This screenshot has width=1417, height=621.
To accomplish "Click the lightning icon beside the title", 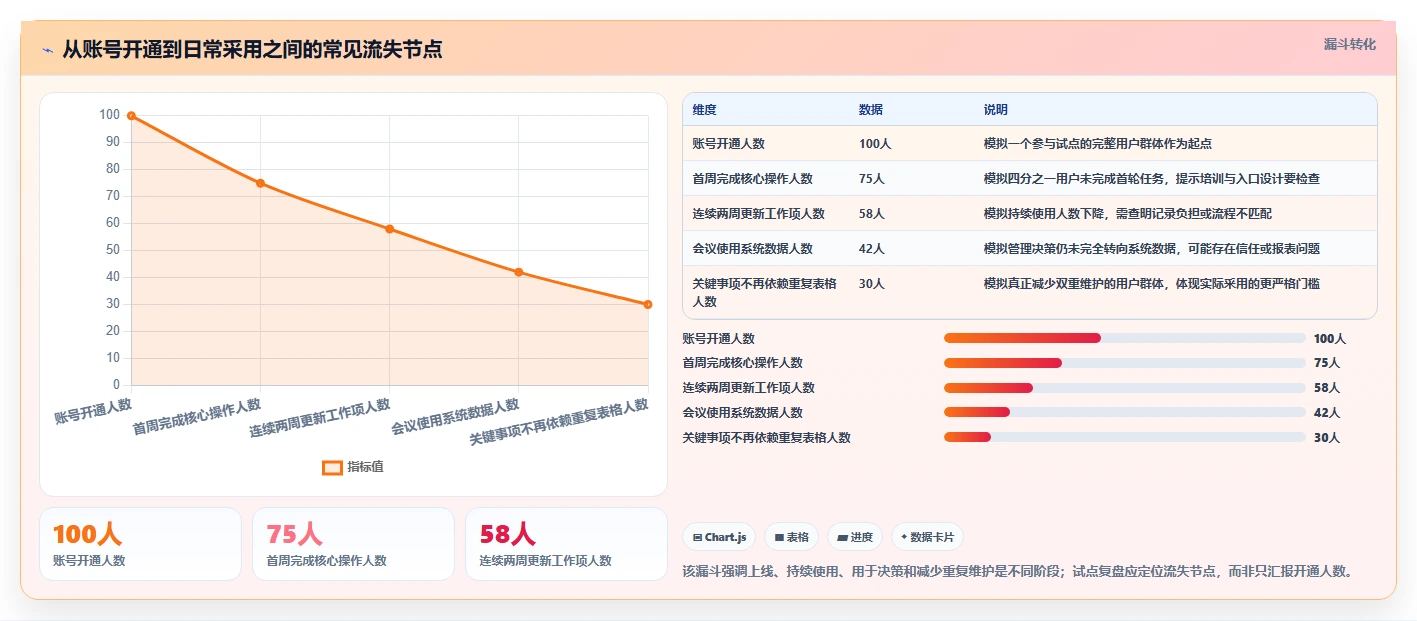I will pyautogui.click(x=48, y=50).
